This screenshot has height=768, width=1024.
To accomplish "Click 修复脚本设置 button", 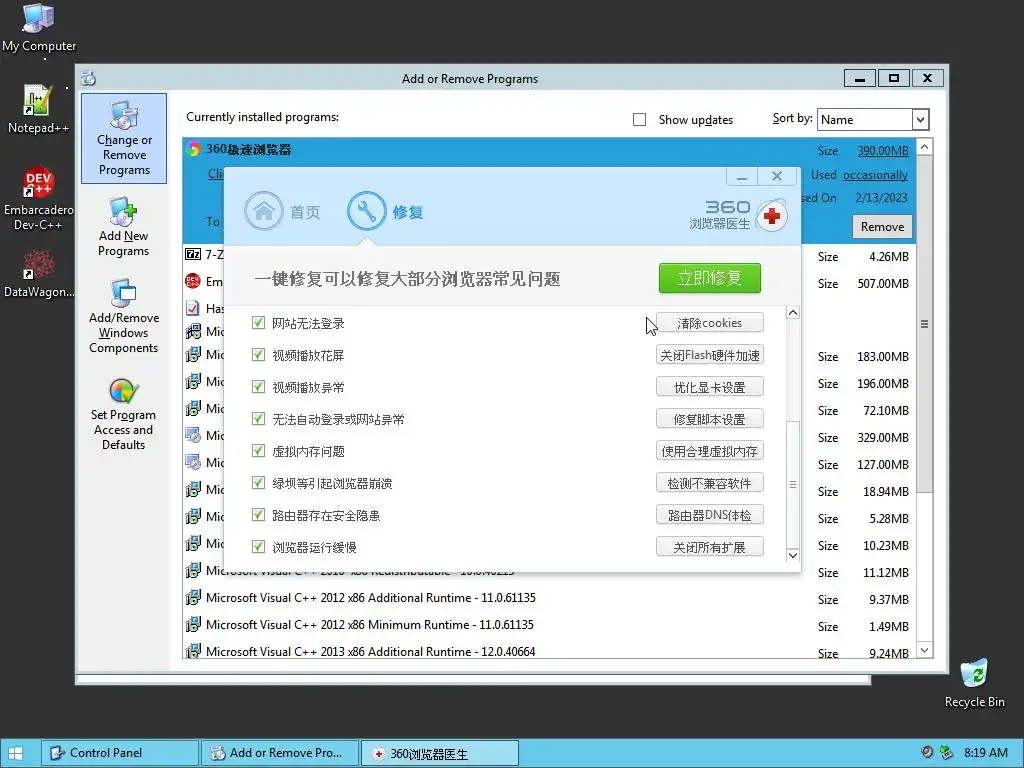I will (x=710, y=419).
